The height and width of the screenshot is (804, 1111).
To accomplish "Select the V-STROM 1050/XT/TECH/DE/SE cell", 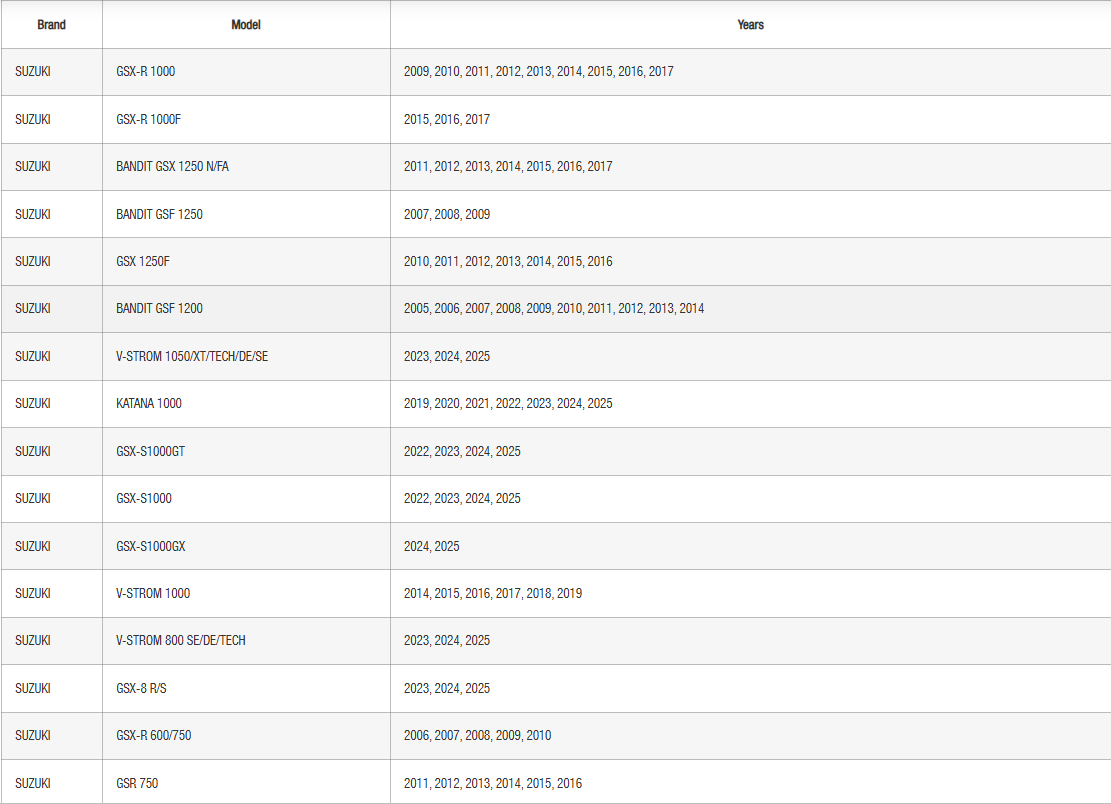I will [x=192, y=356].
